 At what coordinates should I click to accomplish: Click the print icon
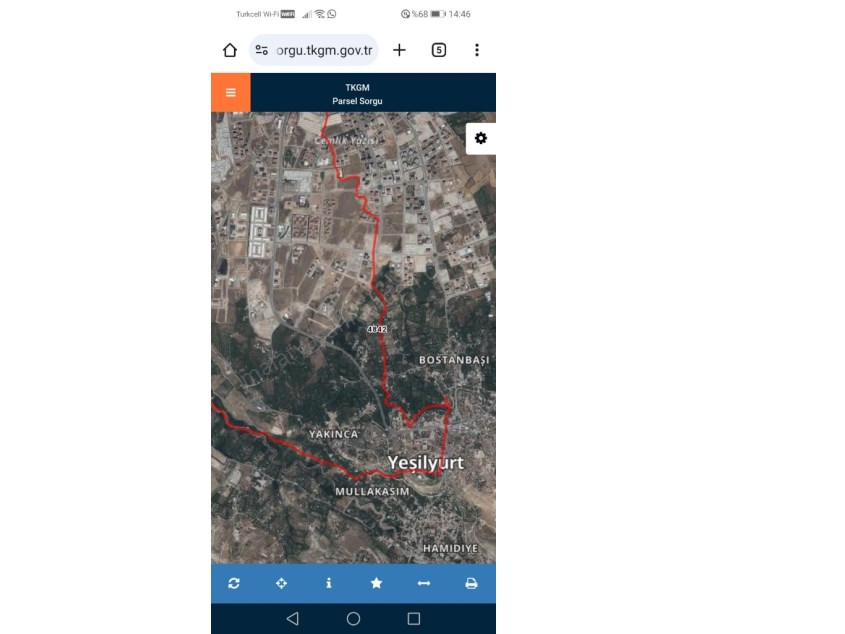point(471,583)
